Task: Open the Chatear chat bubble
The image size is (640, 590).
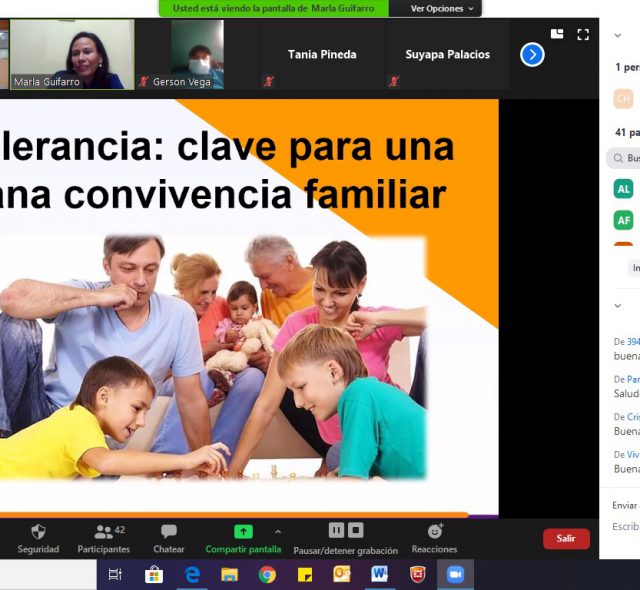Action: tap(169, 532)
